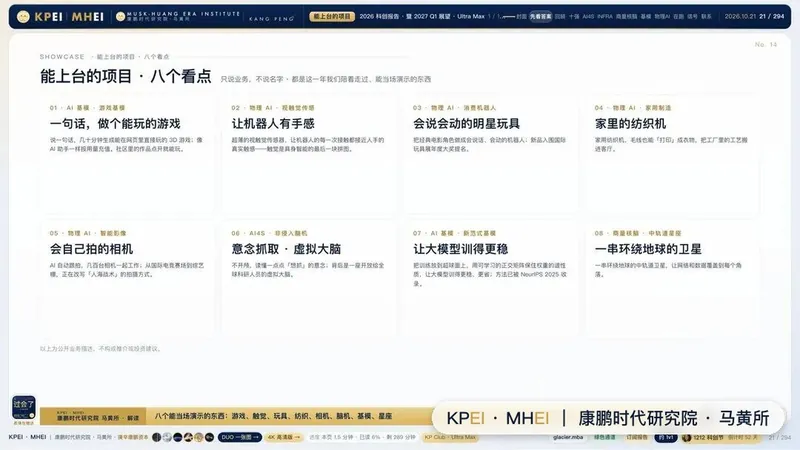Click the 能上台的项目 · 八个看点 heading

tap(126, 77)
